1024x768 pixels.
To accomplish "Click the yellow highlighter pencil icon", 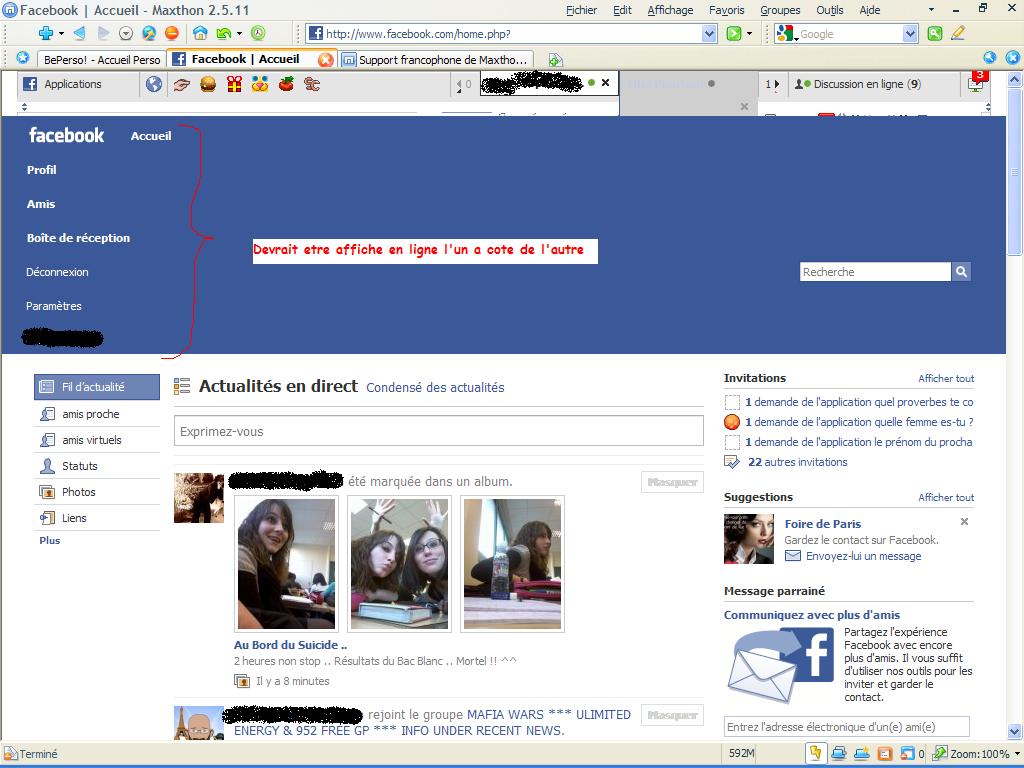I will pyautogui.click(x=957, y=33).
